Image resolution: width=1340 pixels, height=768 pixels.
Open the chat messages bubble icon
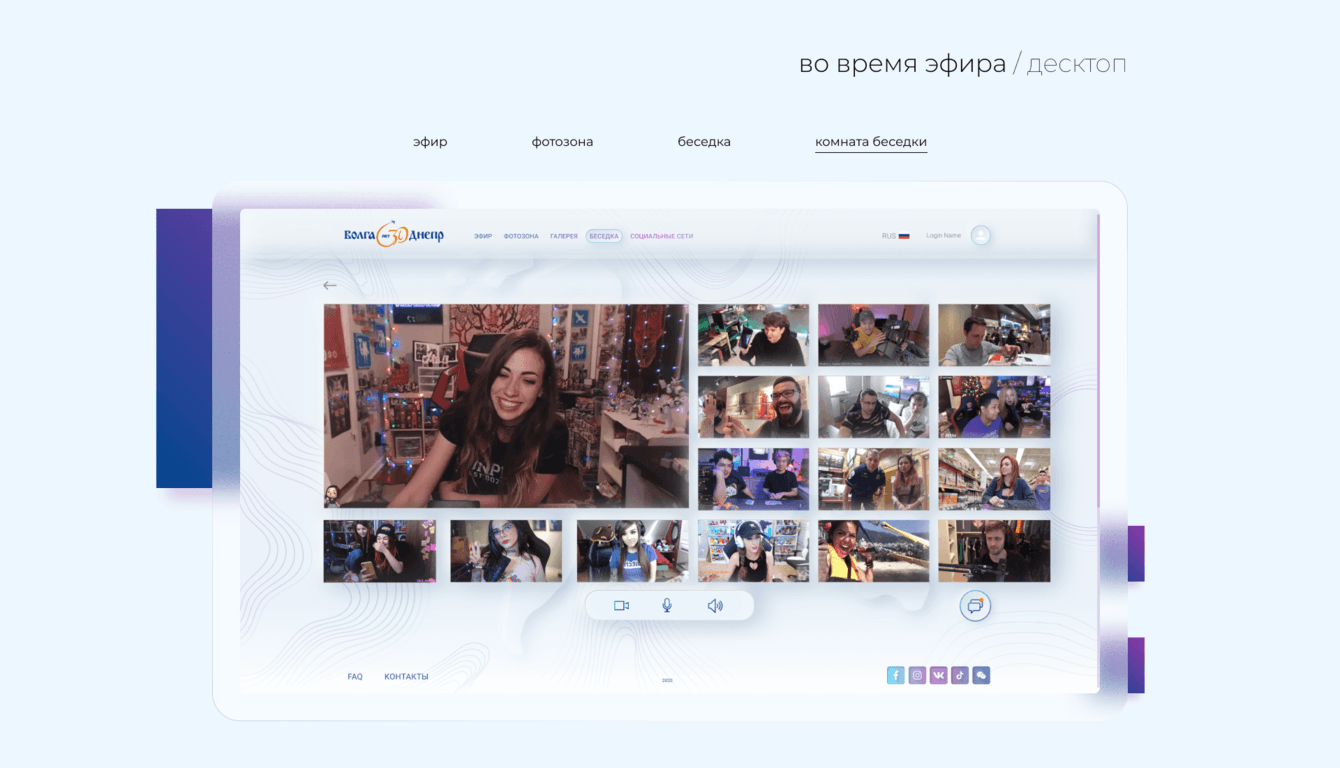pyautogui.click(x=975, y=606)
